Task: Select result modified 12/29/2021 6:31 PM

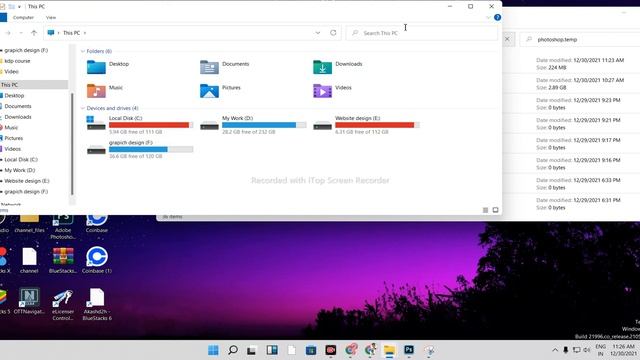Action: [571, 204]
